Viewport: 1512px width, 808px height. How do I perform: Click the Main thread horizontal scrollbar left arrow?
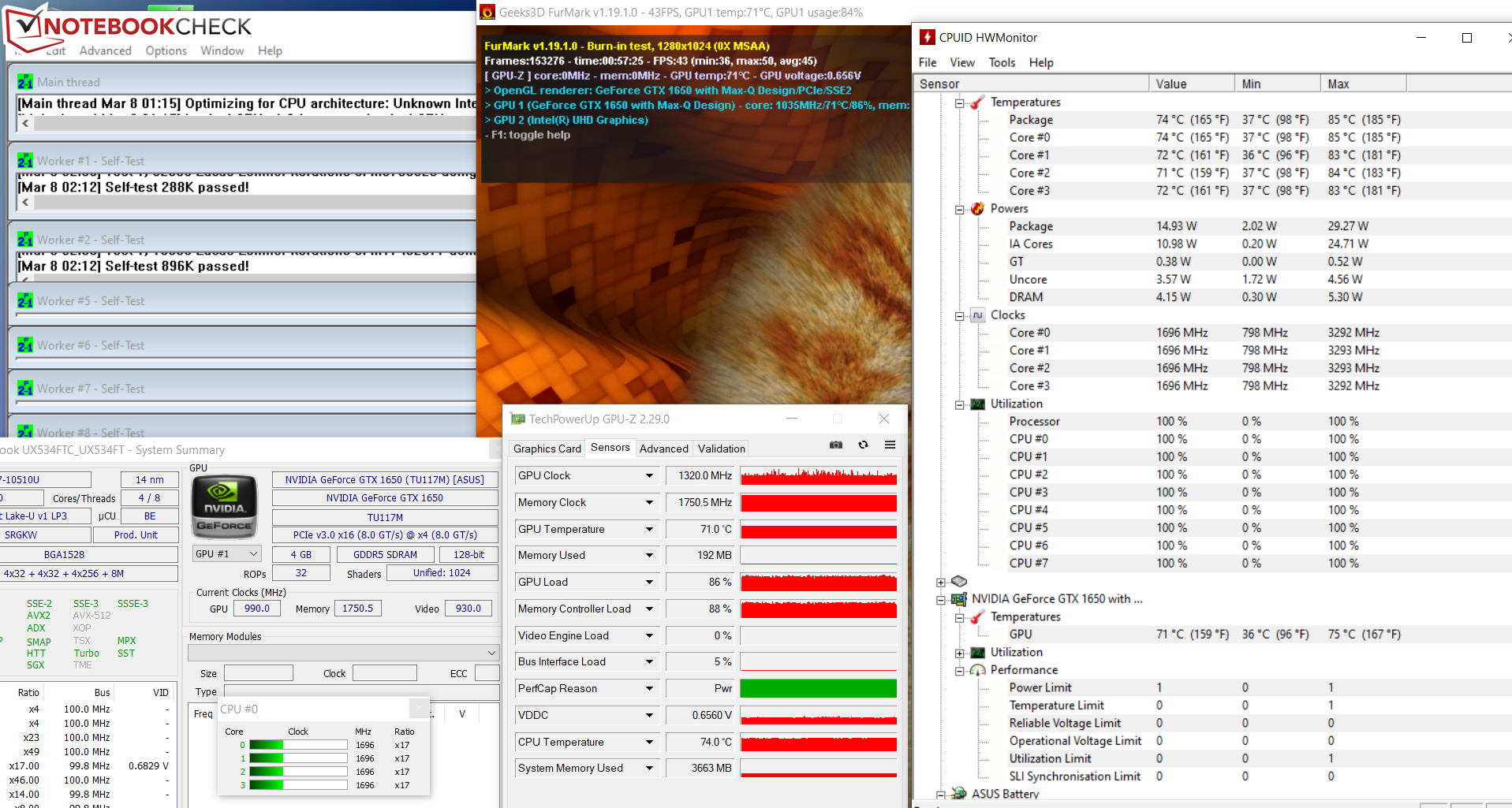pos(26,124)
